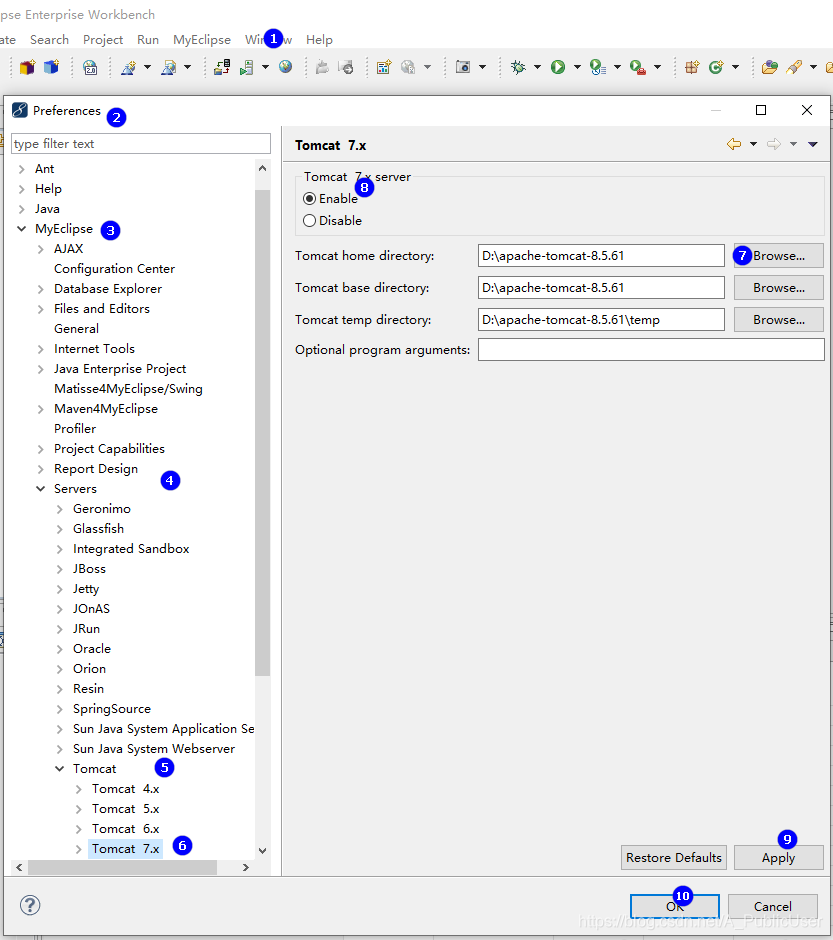Collapse the MyEclipse tree node

pyautogui.click(x=22, y=228)
